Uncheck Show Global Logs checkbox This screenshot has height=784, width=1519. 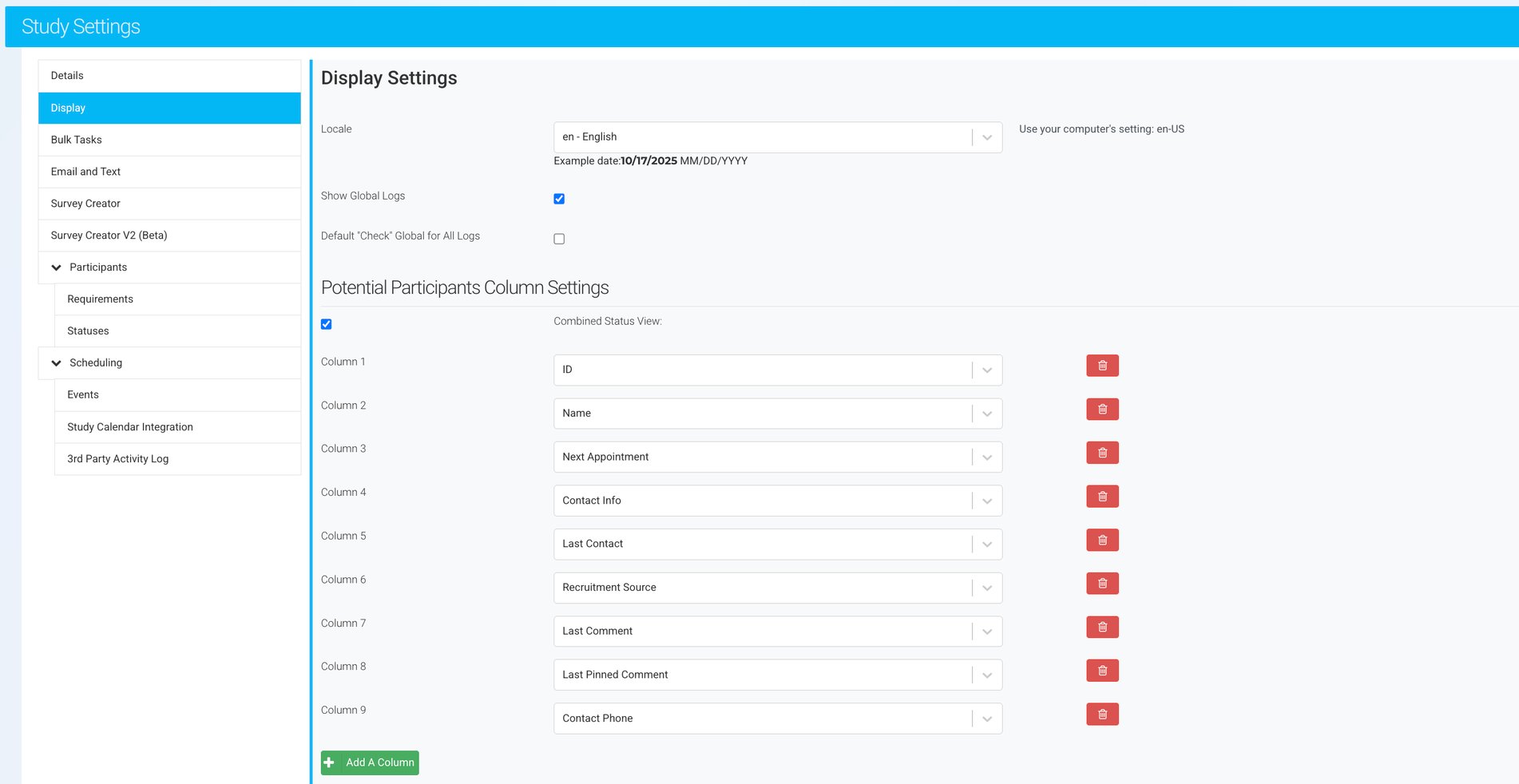559,199
